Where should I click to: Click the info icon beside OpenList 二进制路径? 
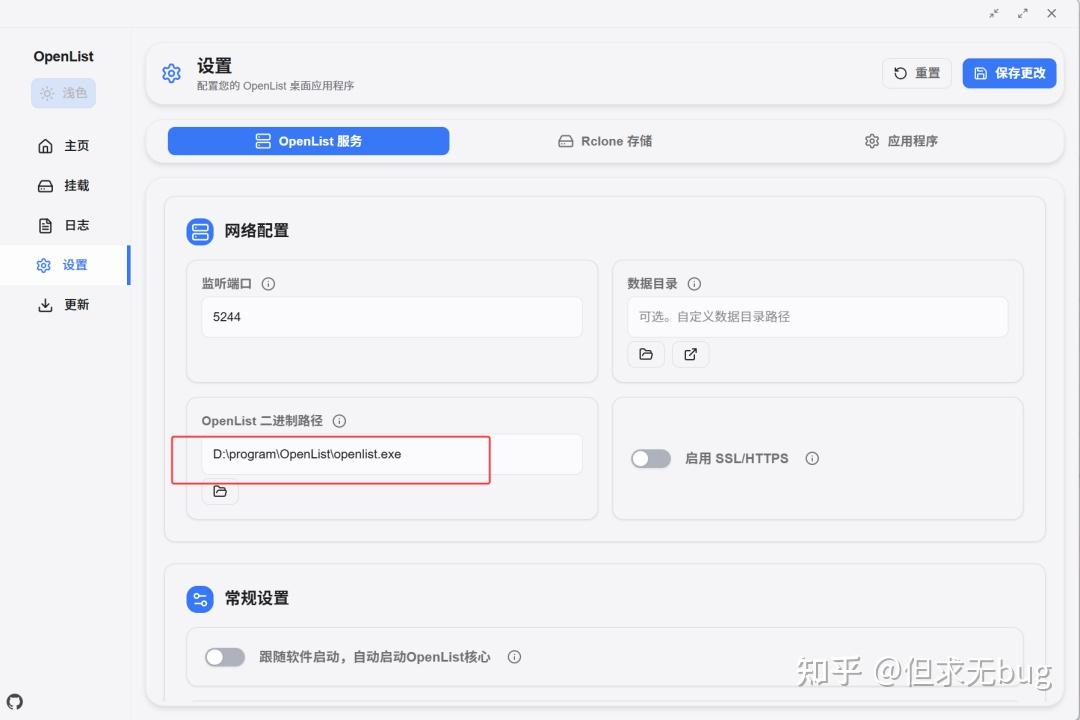click(340, 421)
